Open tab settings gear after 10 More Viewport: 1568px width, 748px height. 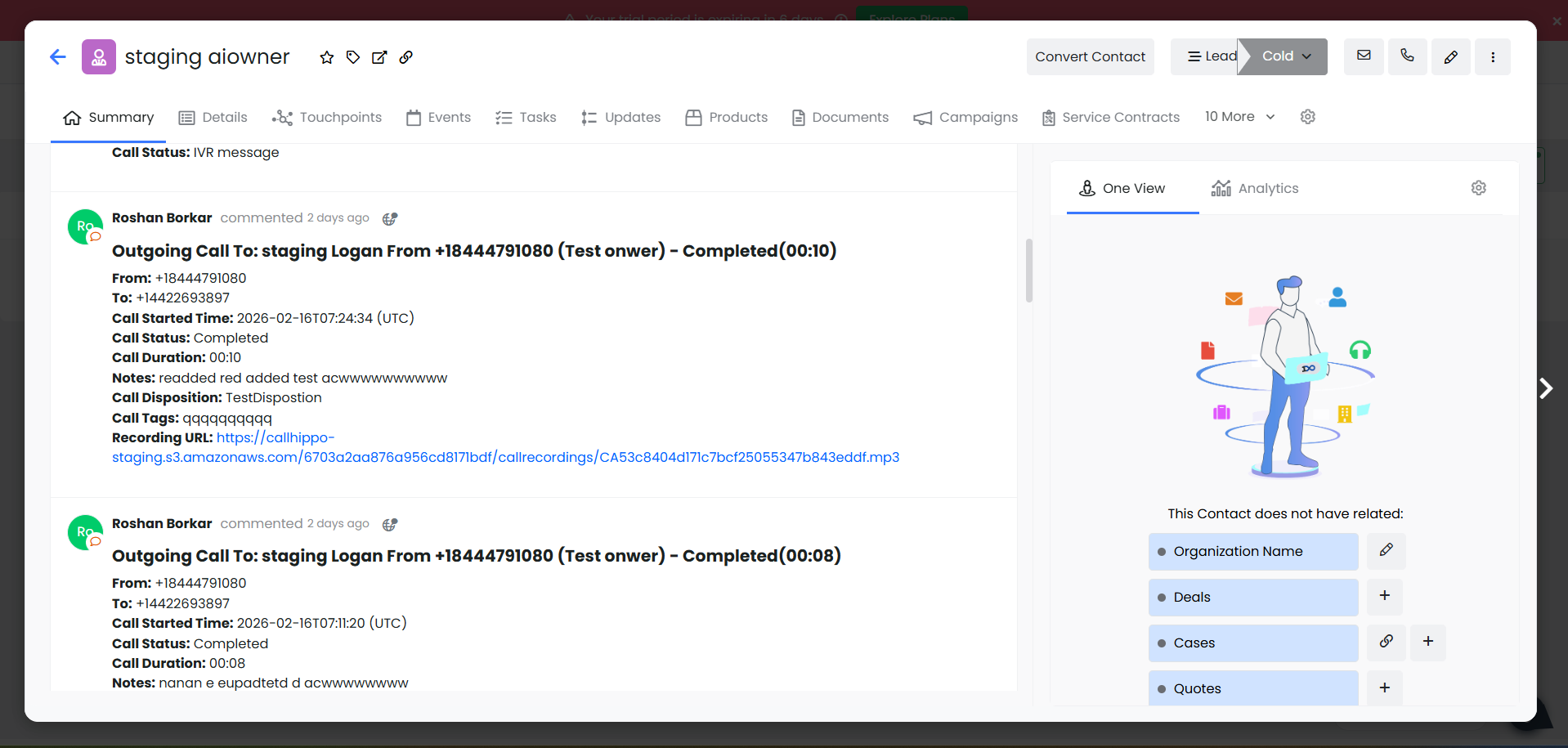(x=1308, y=117)
